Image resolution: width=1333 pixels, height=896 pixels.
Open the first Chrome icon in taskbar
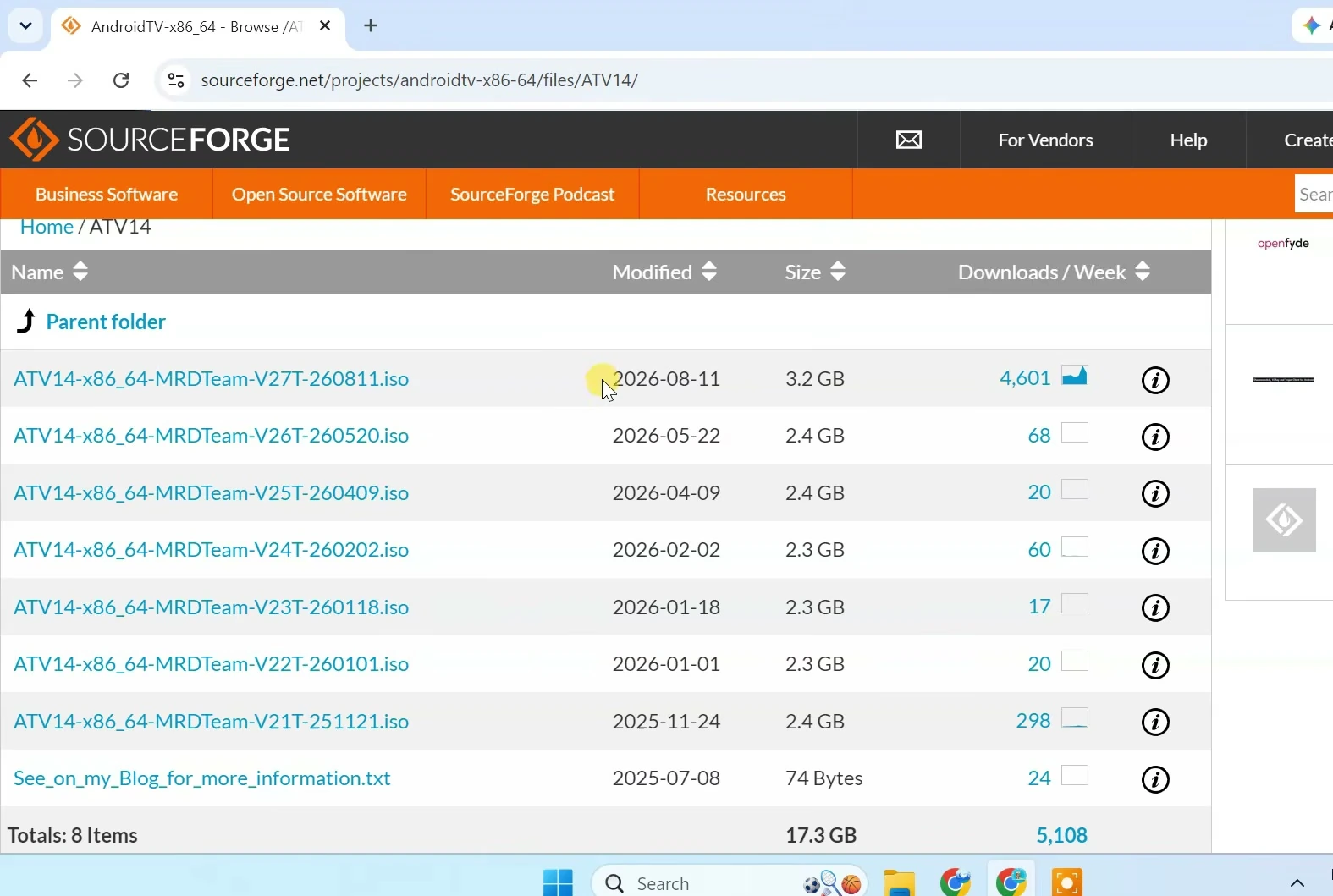pos(956,882)
